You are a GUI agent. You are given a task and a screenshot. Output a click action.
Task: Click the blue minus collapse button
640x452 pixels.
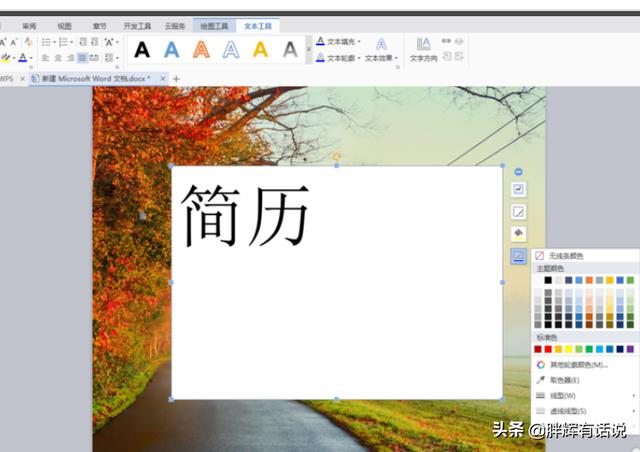pyautogui.click(x=518, y=172)
